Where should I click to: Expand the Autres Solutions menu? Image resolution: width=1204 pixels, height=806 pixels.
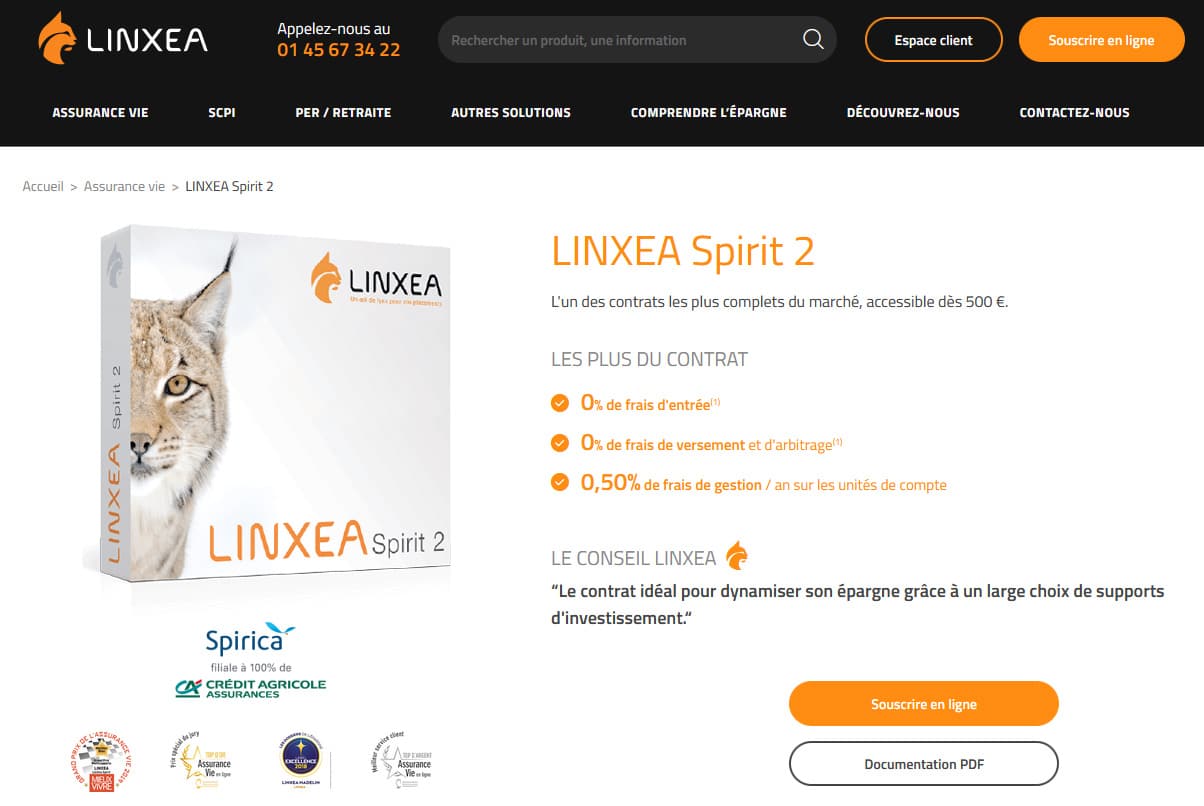511,113
